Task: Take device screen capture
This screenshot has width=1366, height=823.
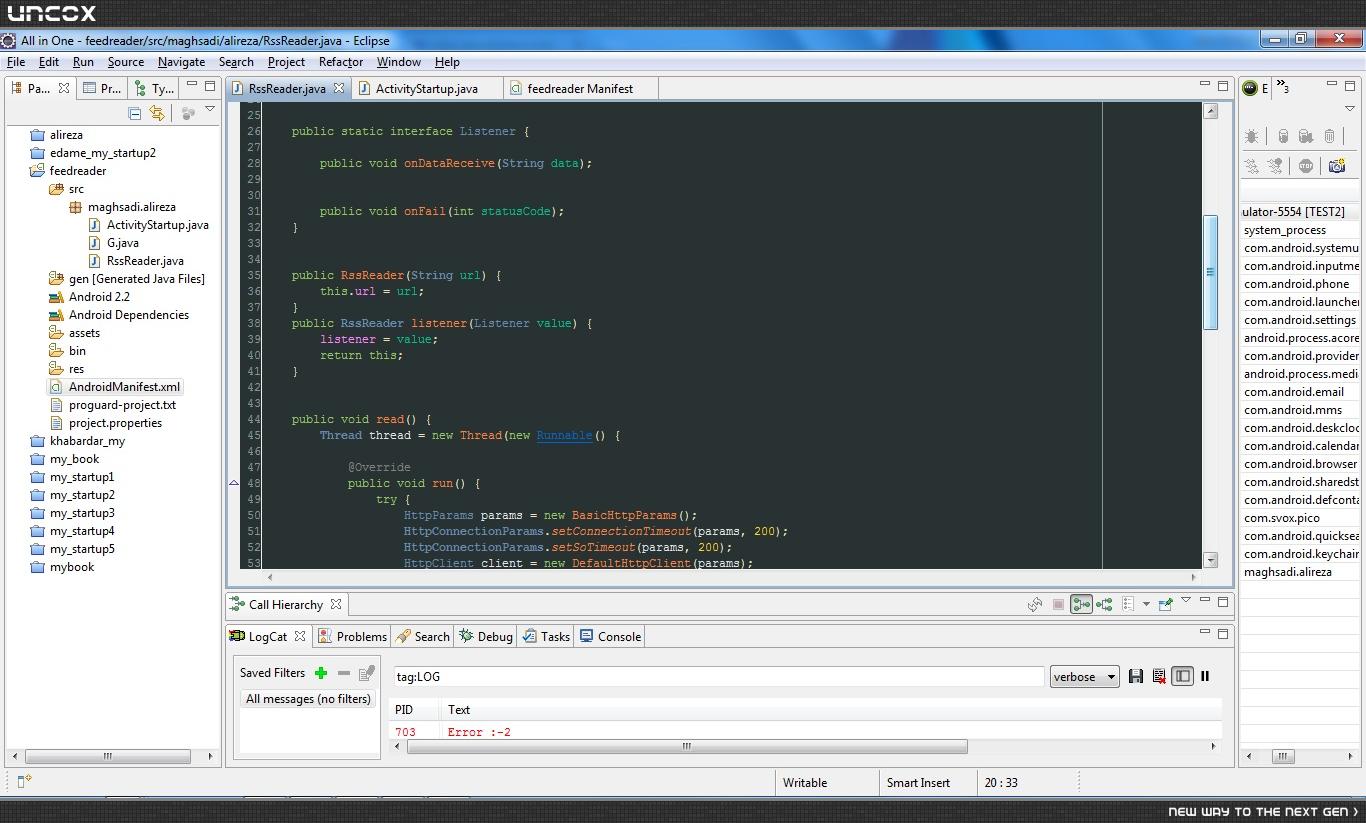Action: (x=1337, y=166)
